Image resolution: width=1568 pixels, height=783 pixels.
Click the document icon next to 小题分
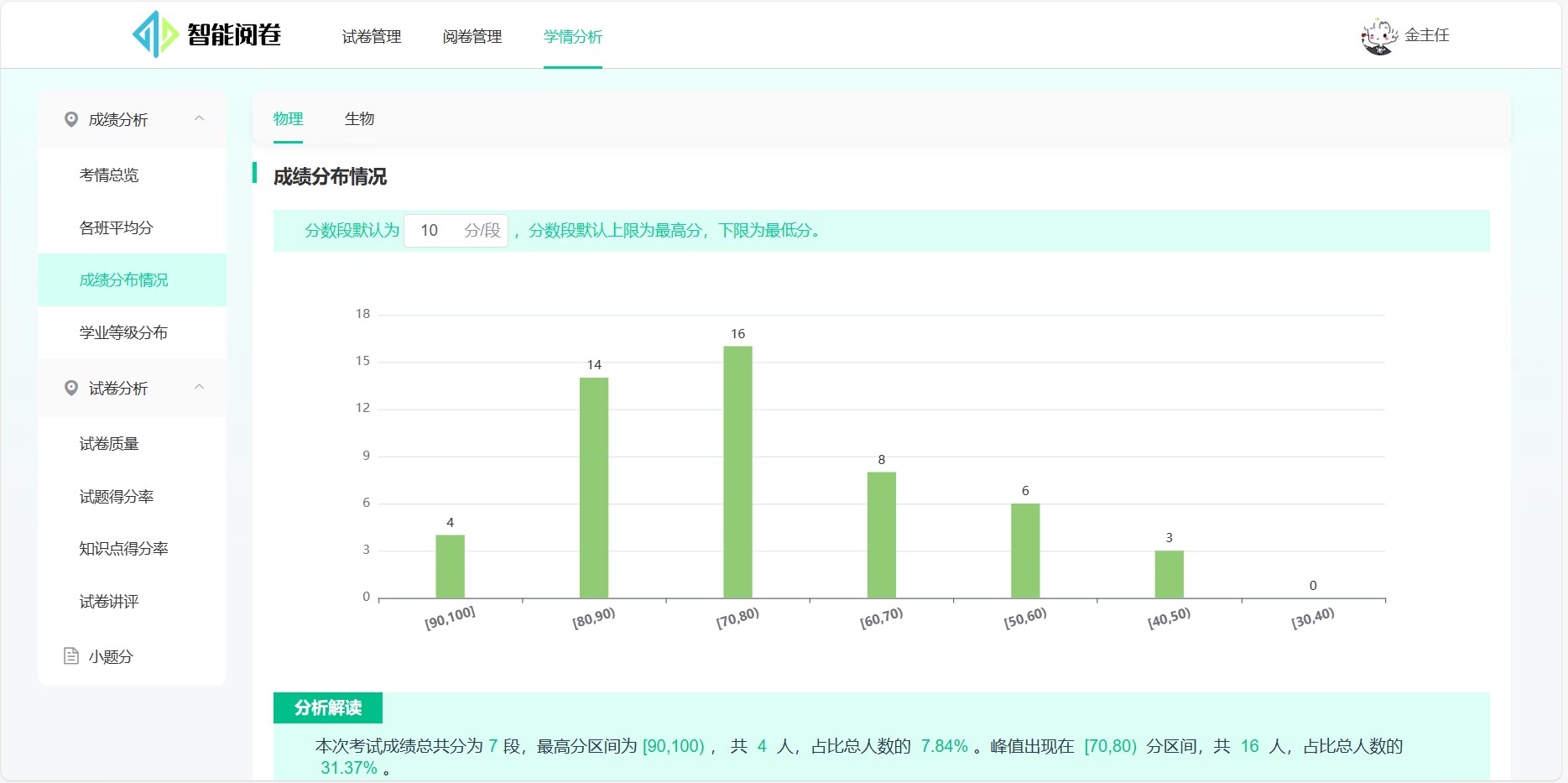click(71, 656)
